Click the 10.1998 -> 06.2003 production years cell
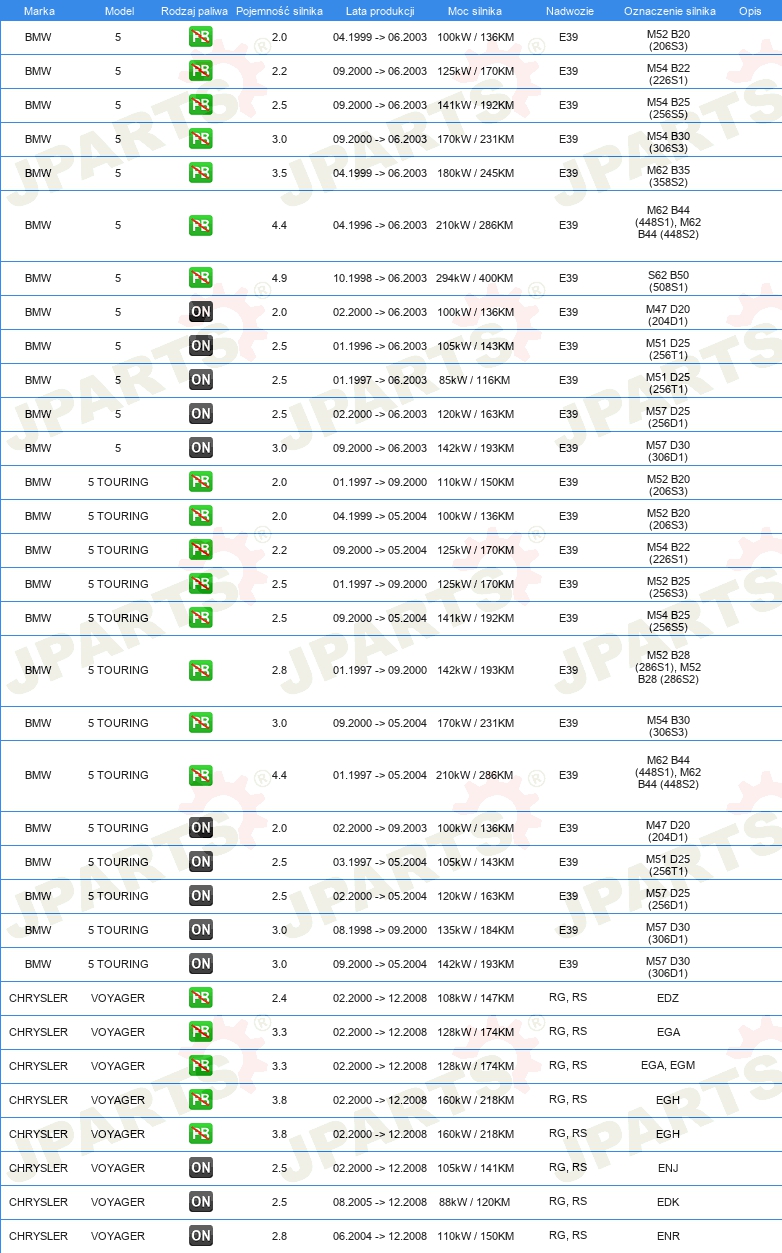 [x=380, y=278]
